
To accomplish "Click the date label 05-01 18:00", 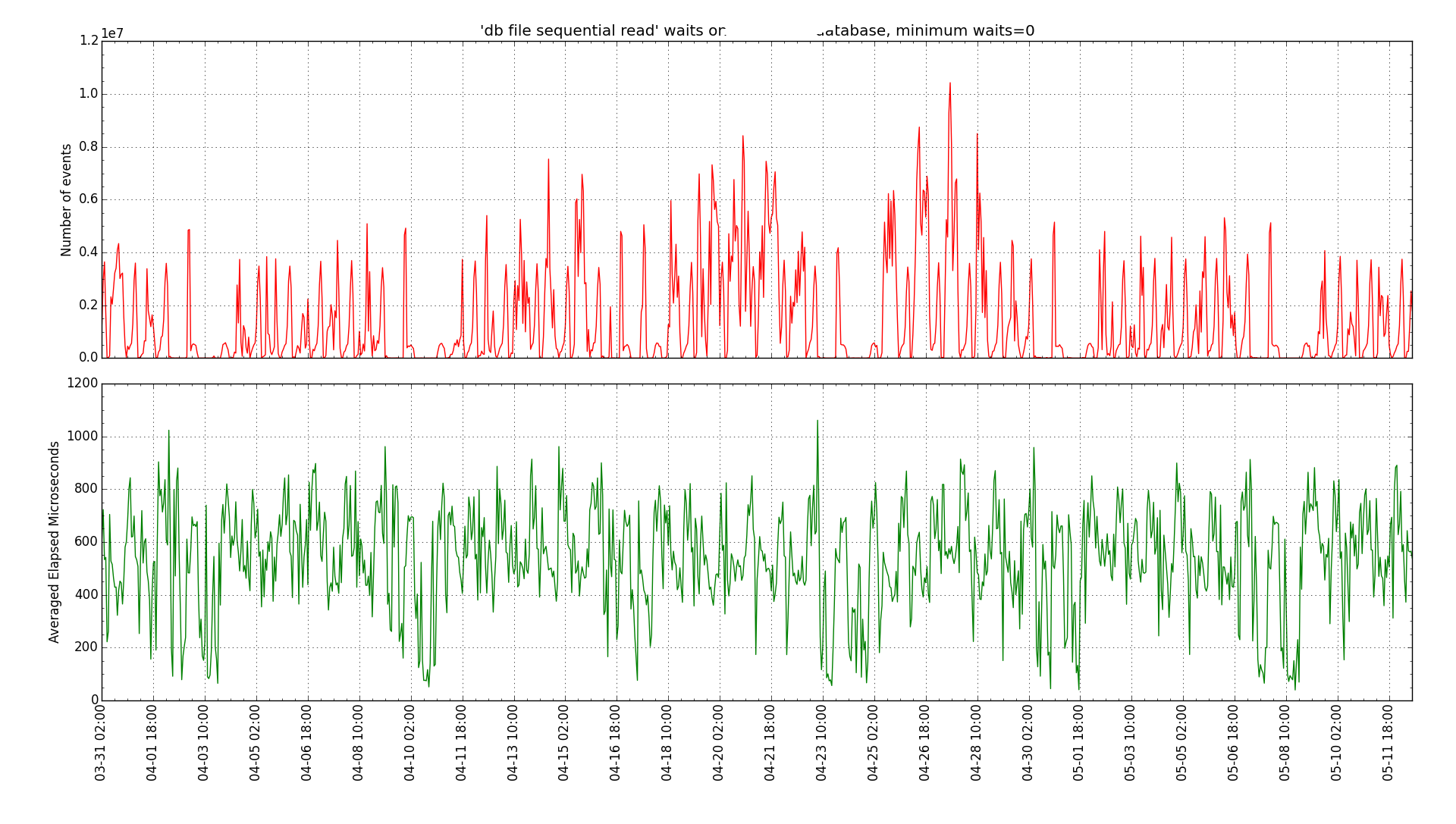I will 1078,743.
